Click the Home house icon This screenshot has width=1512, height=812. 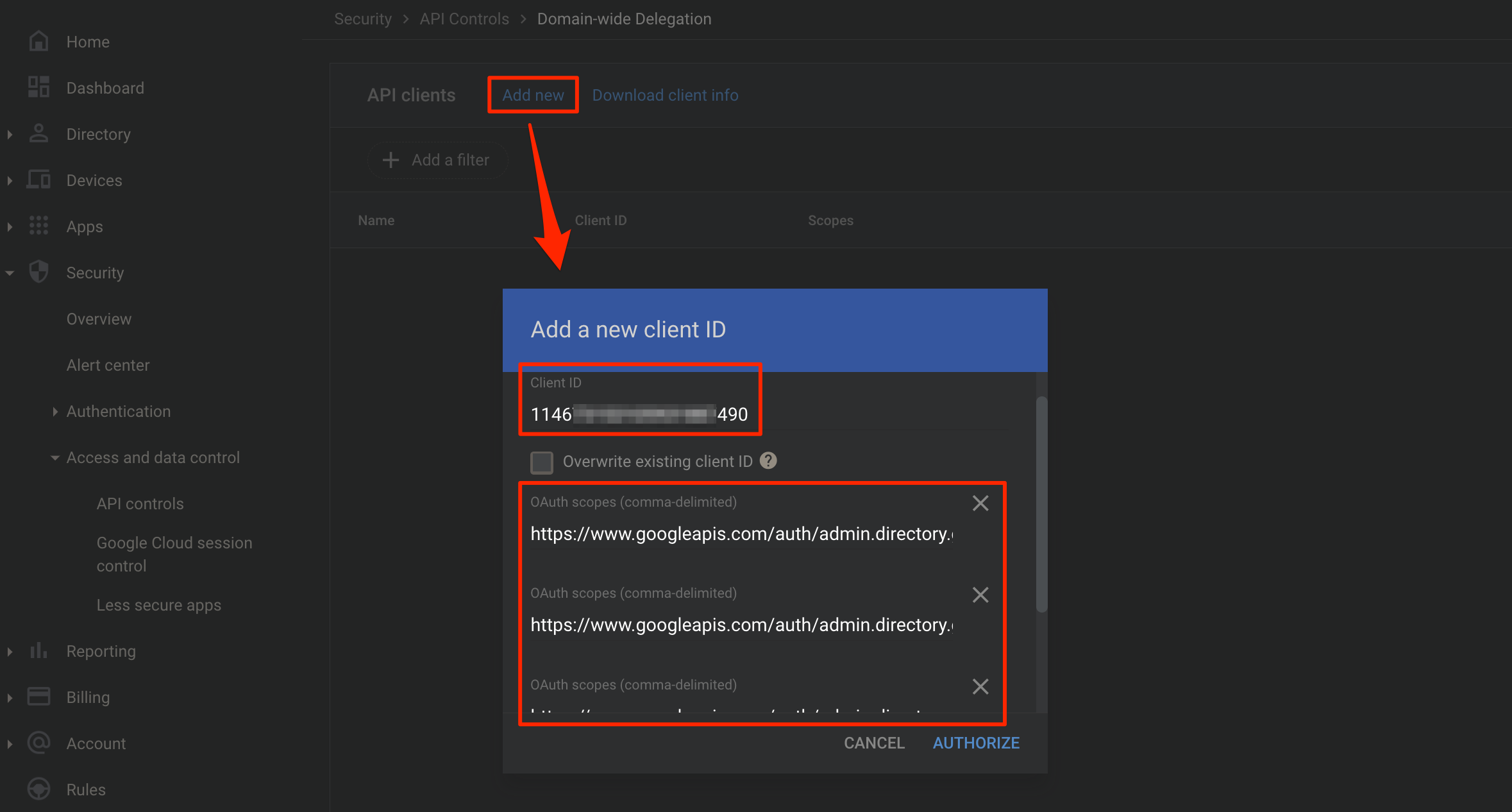point(38,42)
